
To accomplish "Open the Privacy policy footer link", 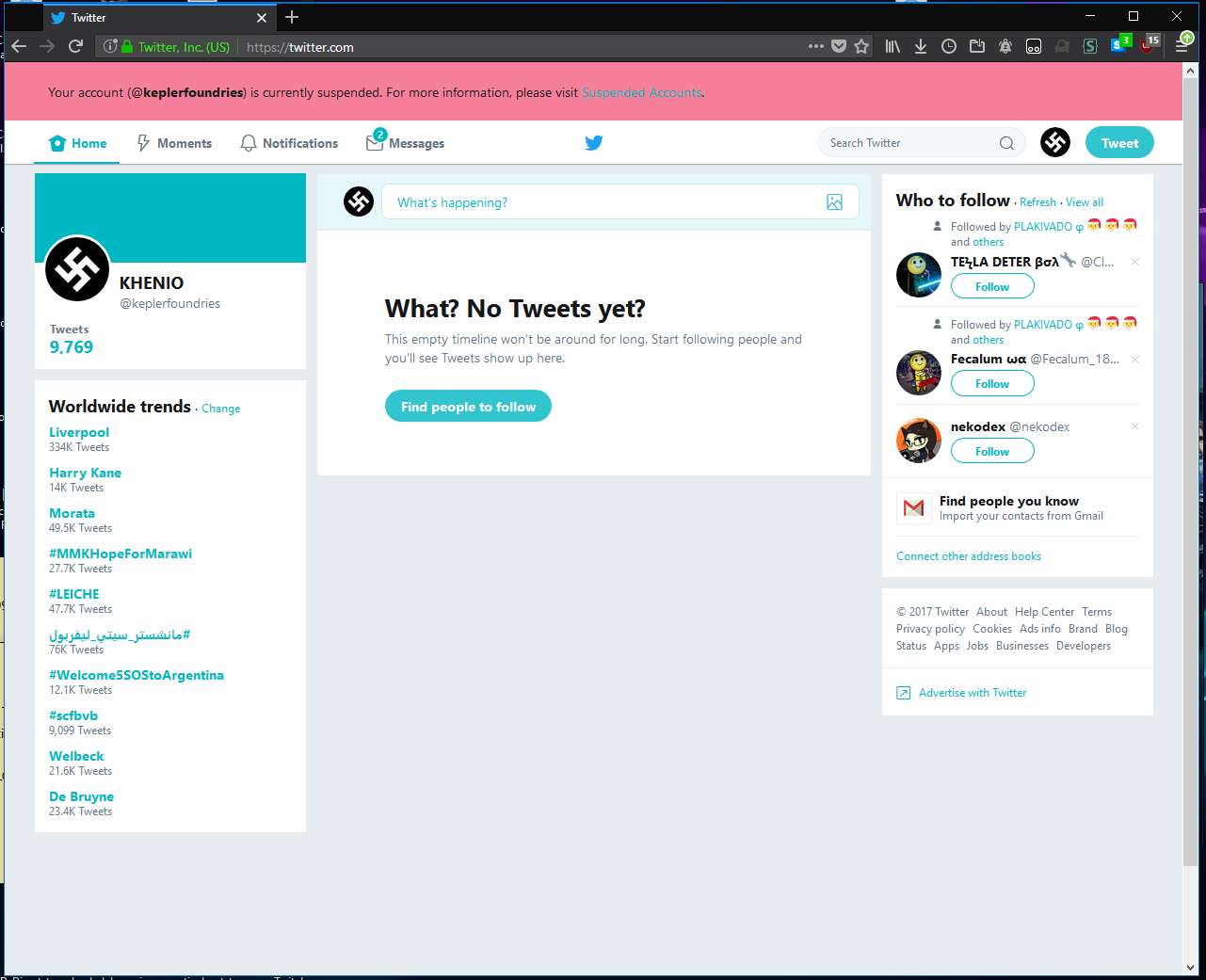I will click(930, 629).
